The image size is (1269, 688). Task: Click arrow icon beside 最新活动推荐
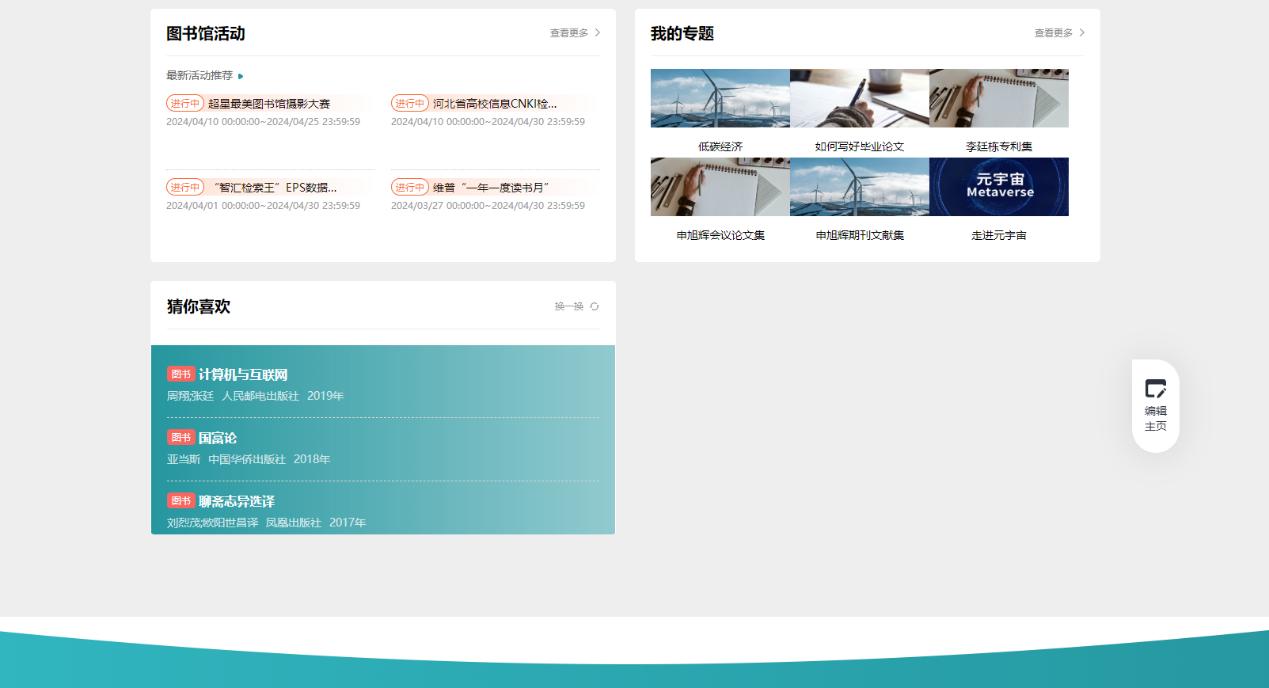coord(240,76)
